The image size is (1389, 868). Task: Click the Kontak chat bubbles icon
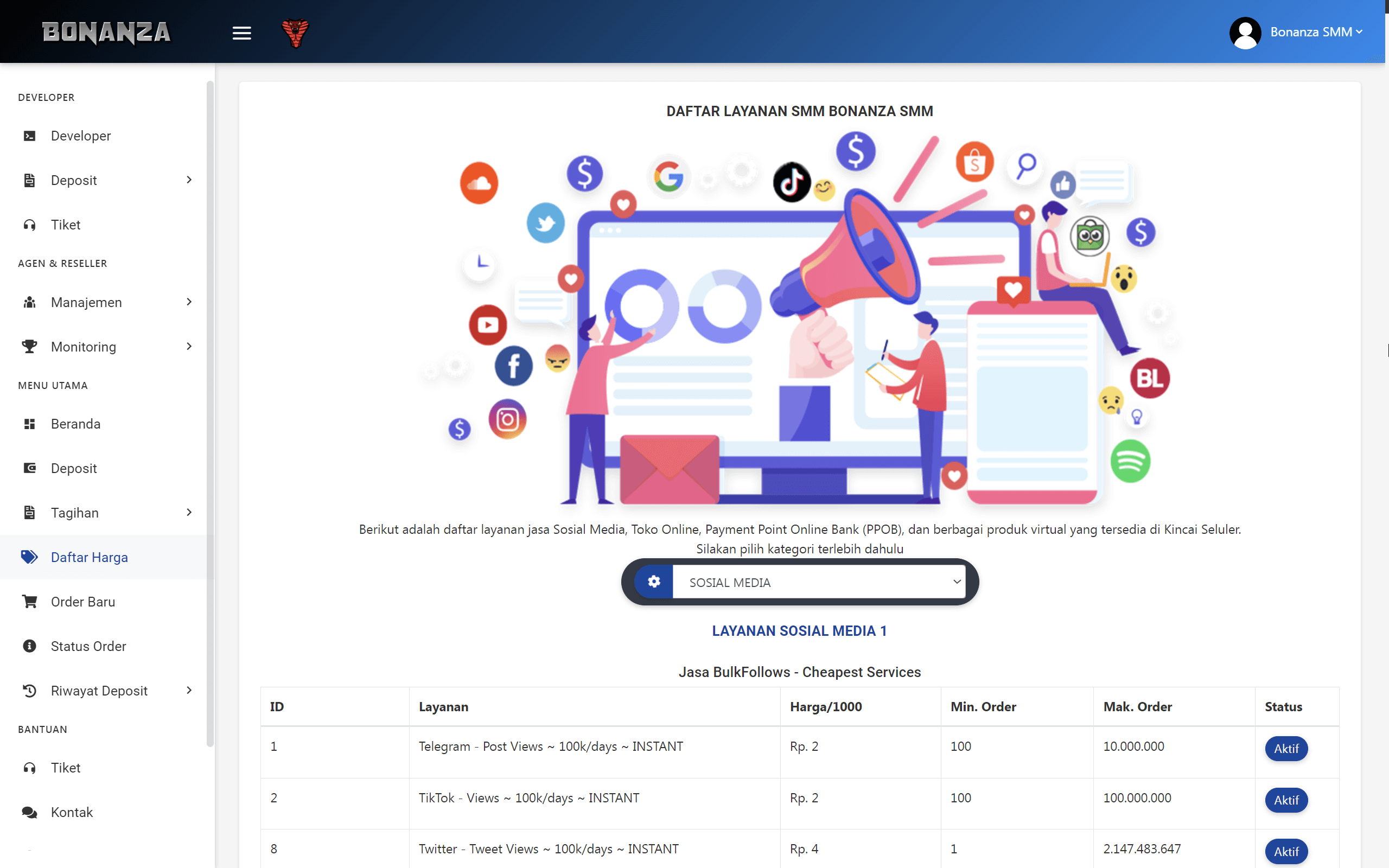point(29,812)
